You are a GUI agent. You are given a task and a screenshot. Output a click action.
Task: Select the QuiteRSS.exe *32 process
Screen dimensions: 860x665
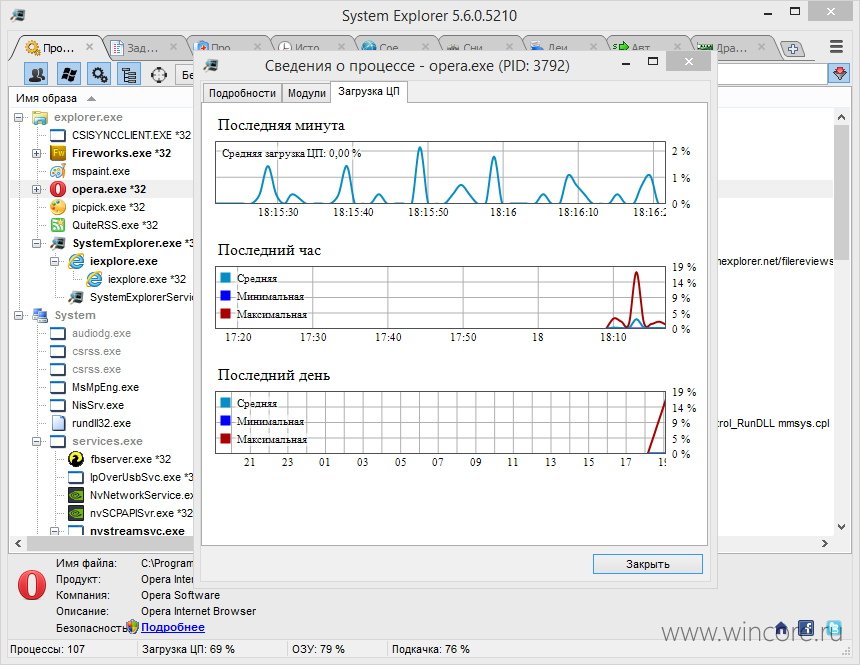coord(115,225)
